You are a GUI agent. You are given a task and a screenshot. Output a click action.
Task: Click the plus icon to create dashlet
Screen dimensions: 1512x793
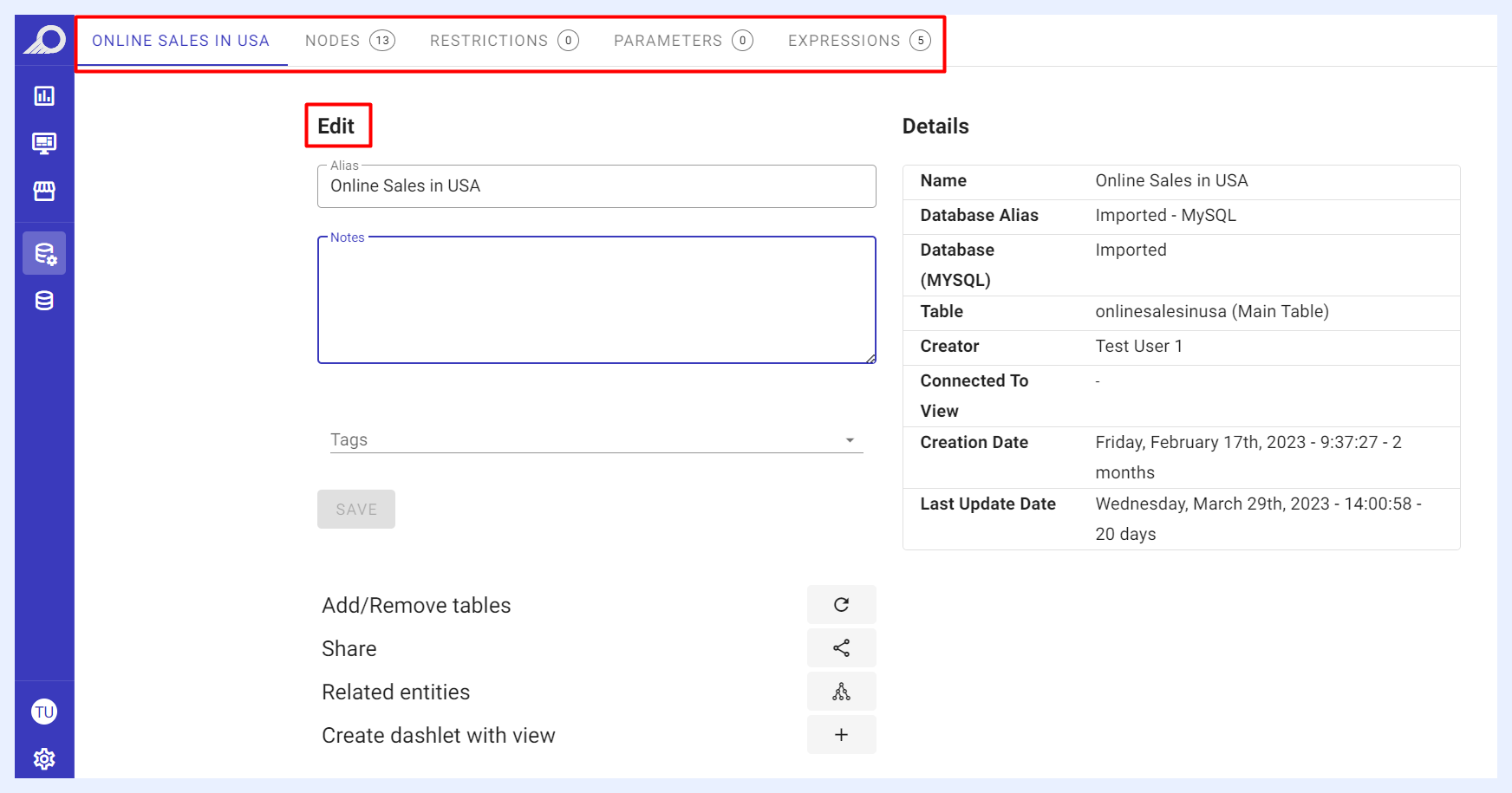point(841,735)
